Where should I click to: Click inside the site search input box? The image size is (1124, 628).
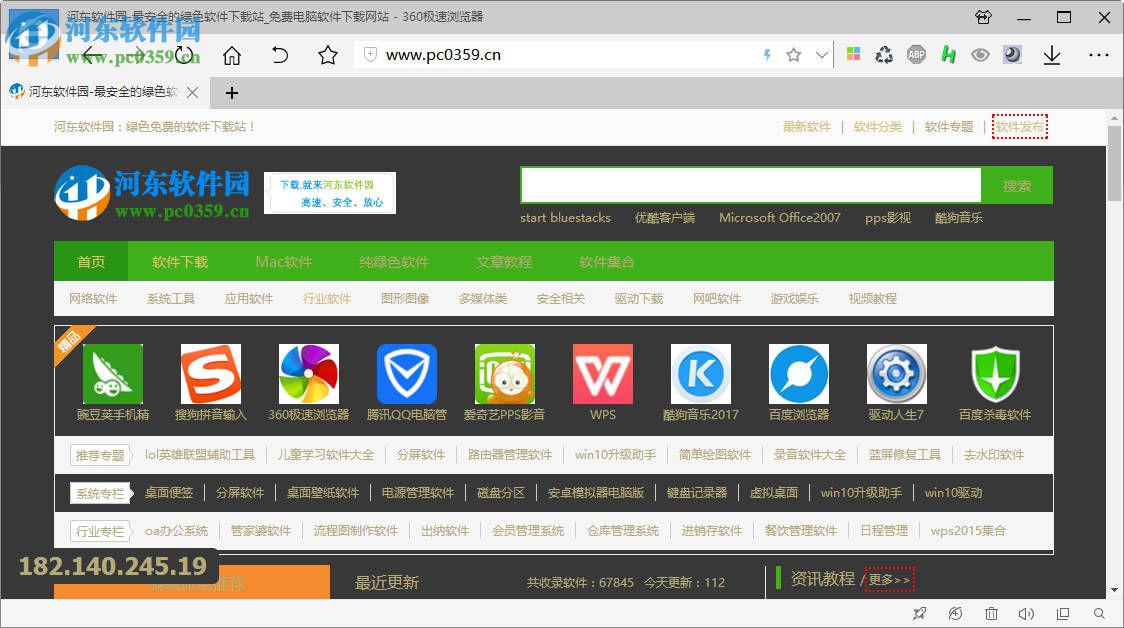coord(750,185)
